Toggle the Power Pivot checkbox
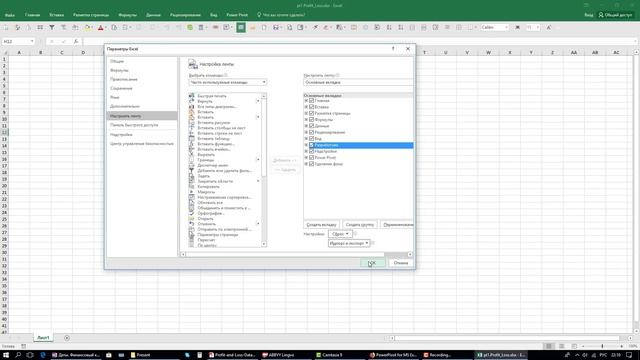This screenshot has width=640, height=360. tap(311, 158)
